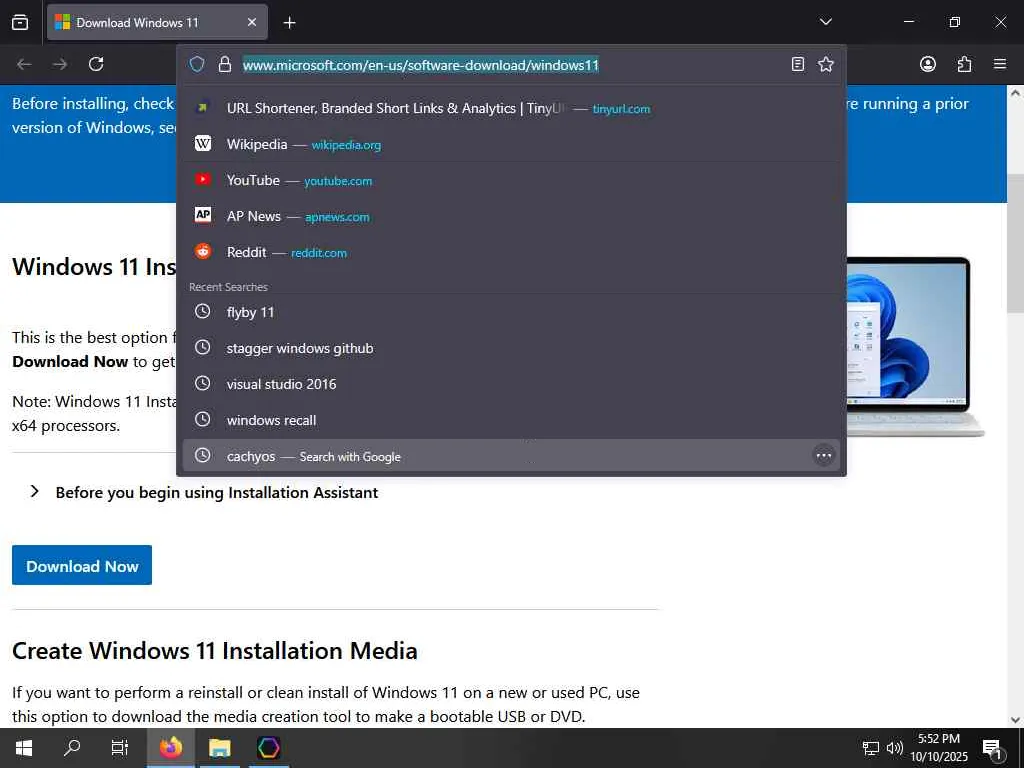Screen dimensions: 1024x768
Task: Choose recent search 'windows recall'
Action: [511, 420]
